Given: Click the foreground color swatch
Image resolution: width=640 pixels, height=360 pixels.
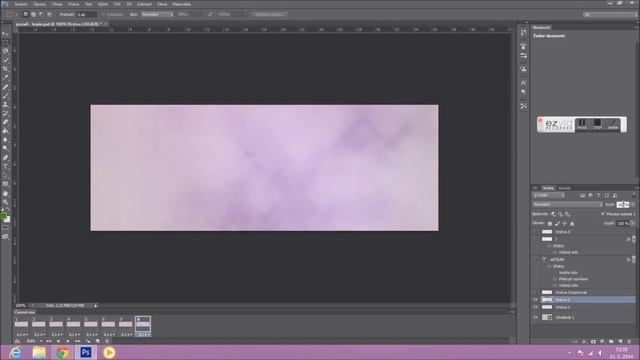Looking at the screenshot, I should pyautogui.click(x=3, y=216).
